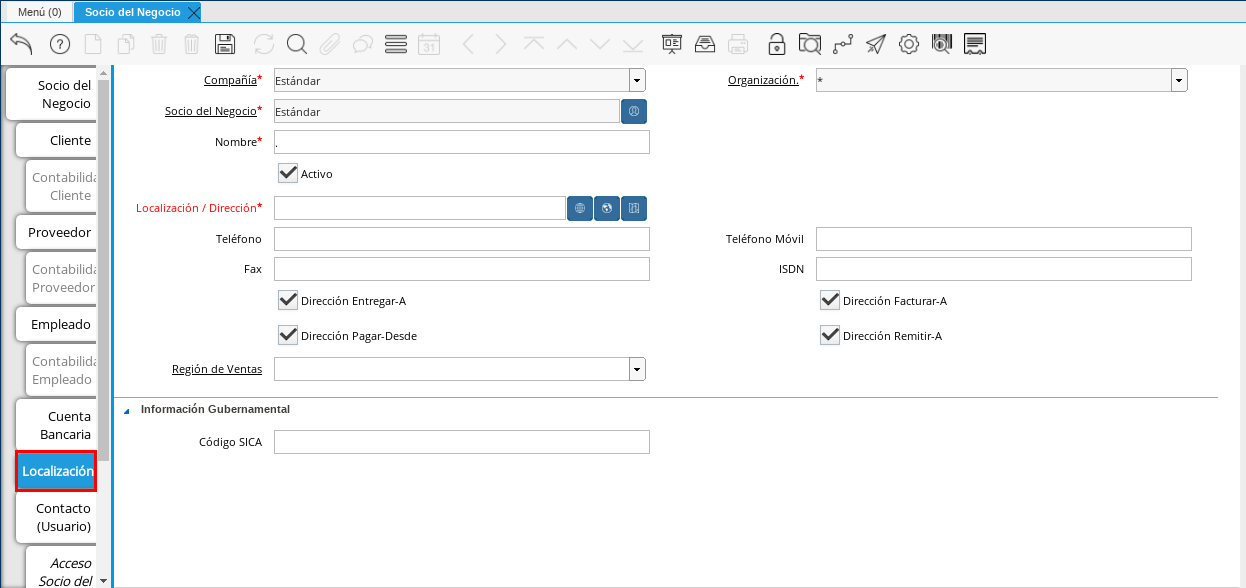This screenshot has height=588, width=1246.
Task: Go to previous record up chevron
Action: [x=567, y=44]
